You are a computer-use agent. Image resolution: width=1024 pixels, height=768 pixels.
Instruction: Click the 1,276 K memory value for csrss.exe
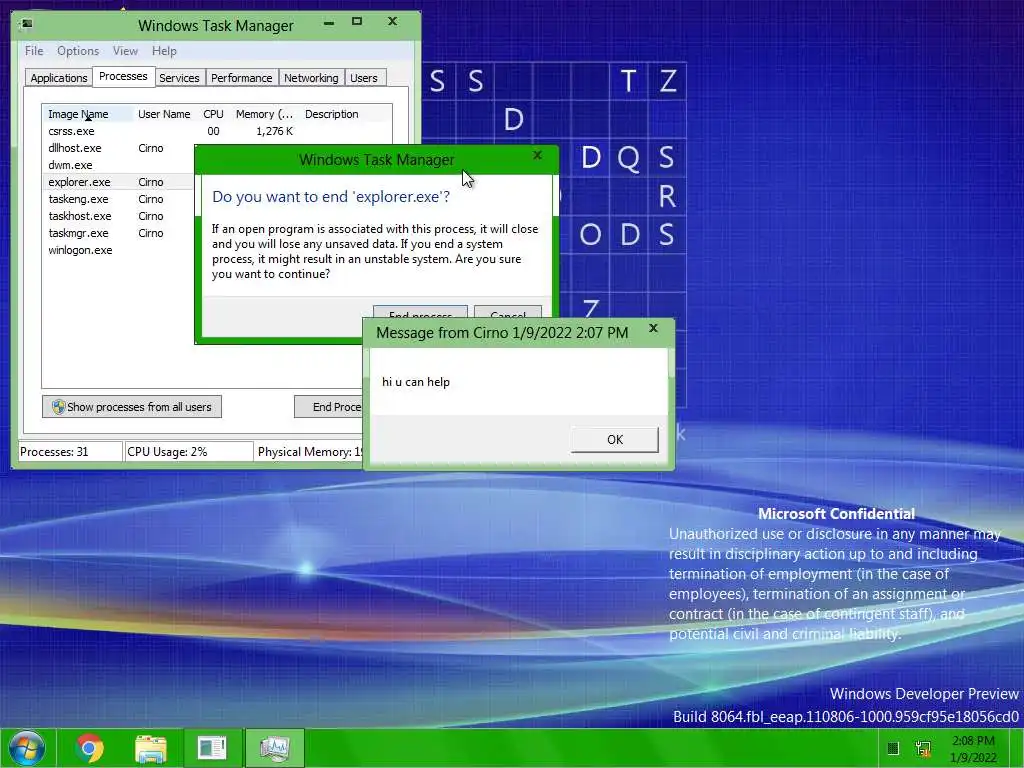(x=274, y=131)
